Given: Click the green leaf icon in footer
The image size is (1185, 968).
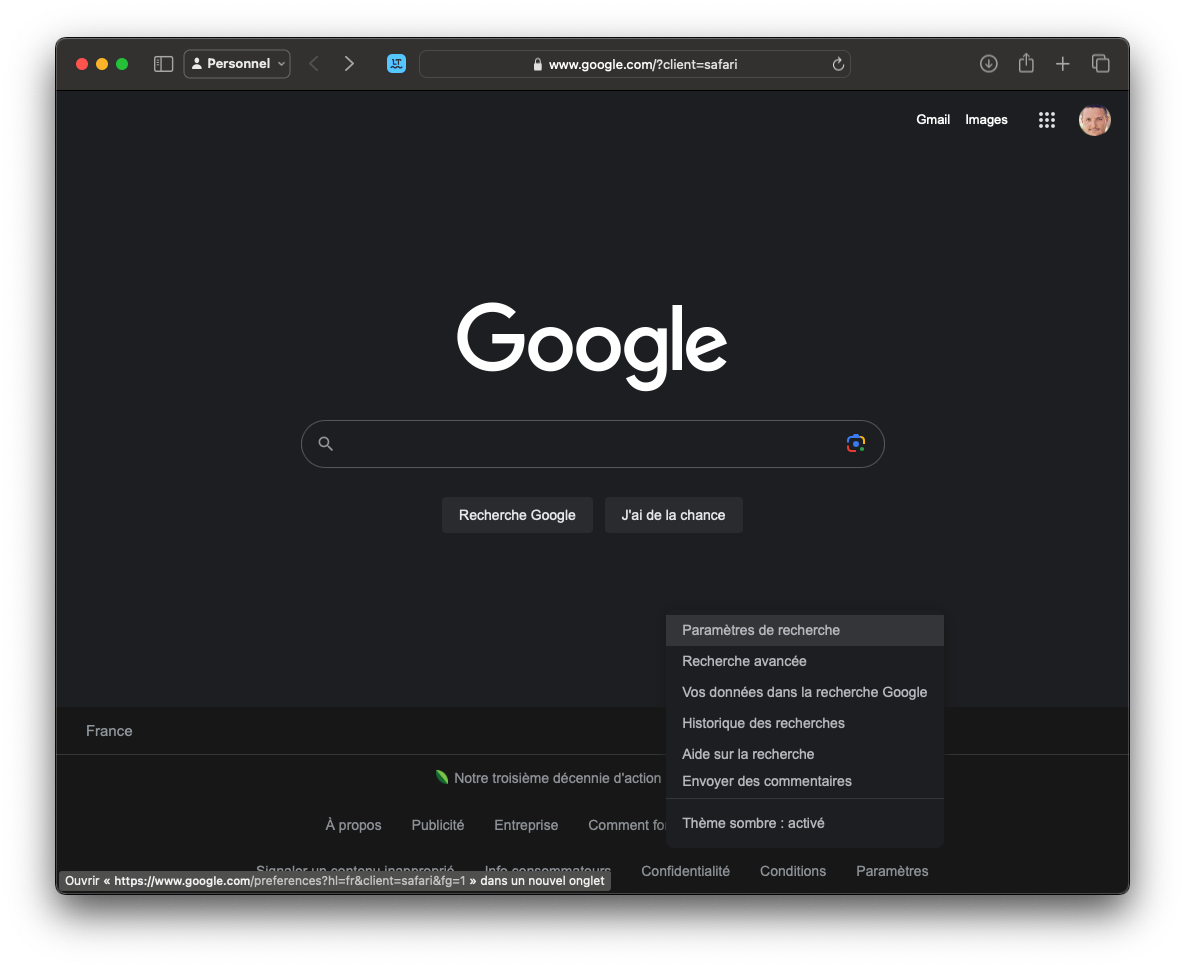Looking at the screenshot, I should [442, 777].
